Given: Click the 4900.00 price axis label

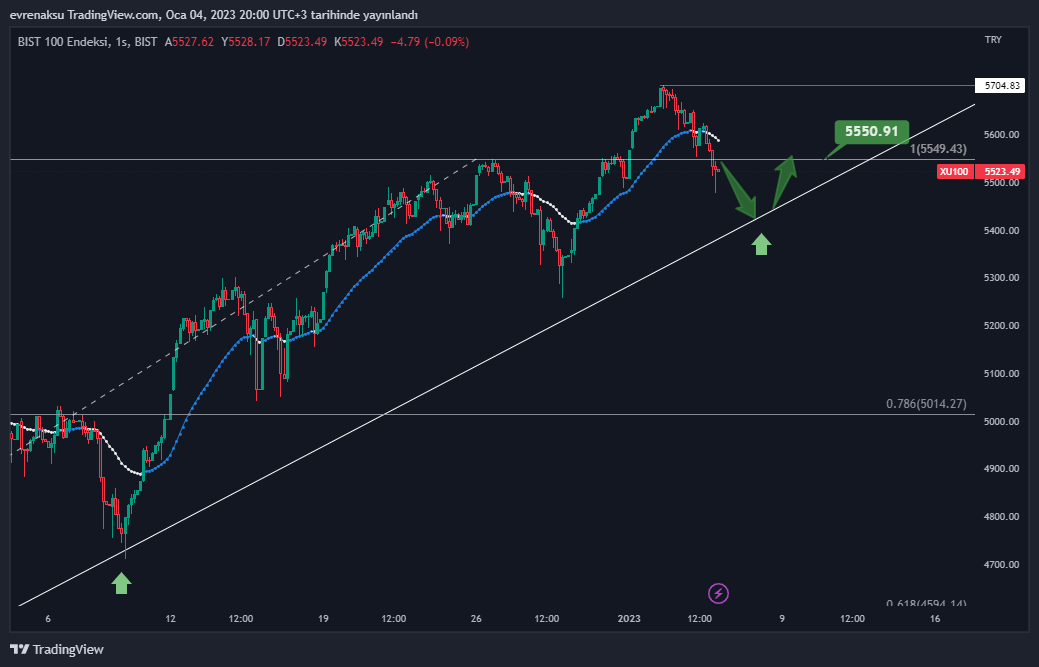Looking at the screenshot, I should point(1001,468).
